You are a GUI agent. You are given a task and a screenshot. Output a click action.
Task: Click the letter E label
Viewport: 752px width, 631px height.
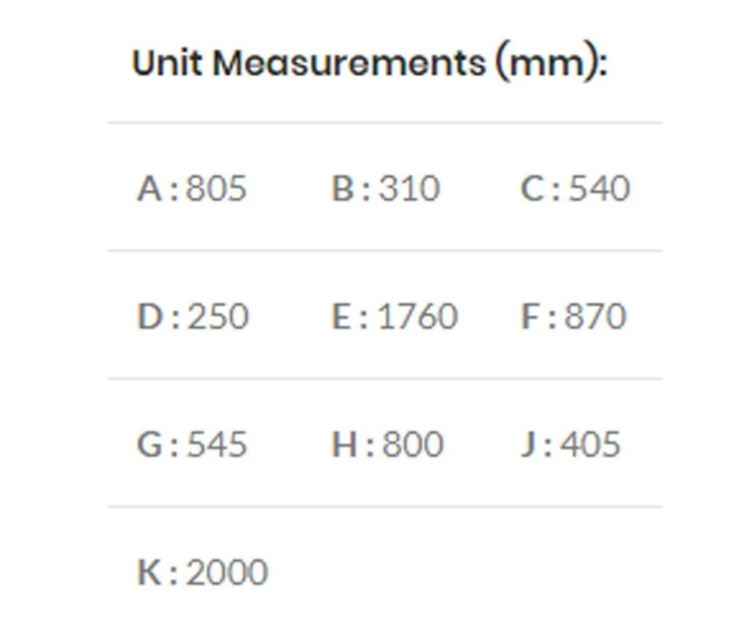[x=342, y=316]
